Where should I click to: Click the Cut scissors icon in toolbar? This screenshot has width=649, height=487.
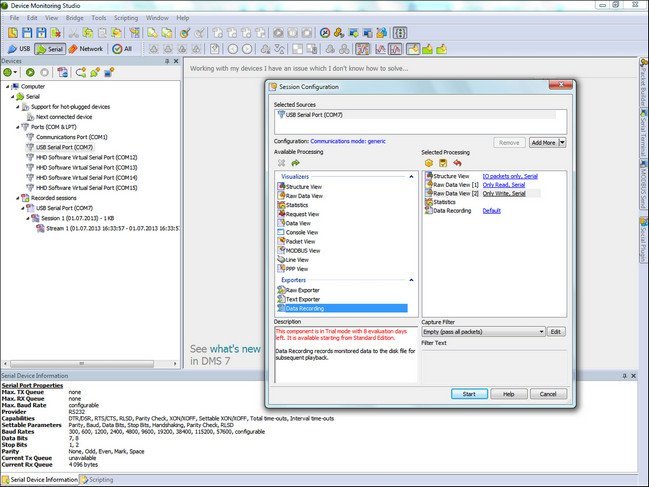tap(74, 33)
